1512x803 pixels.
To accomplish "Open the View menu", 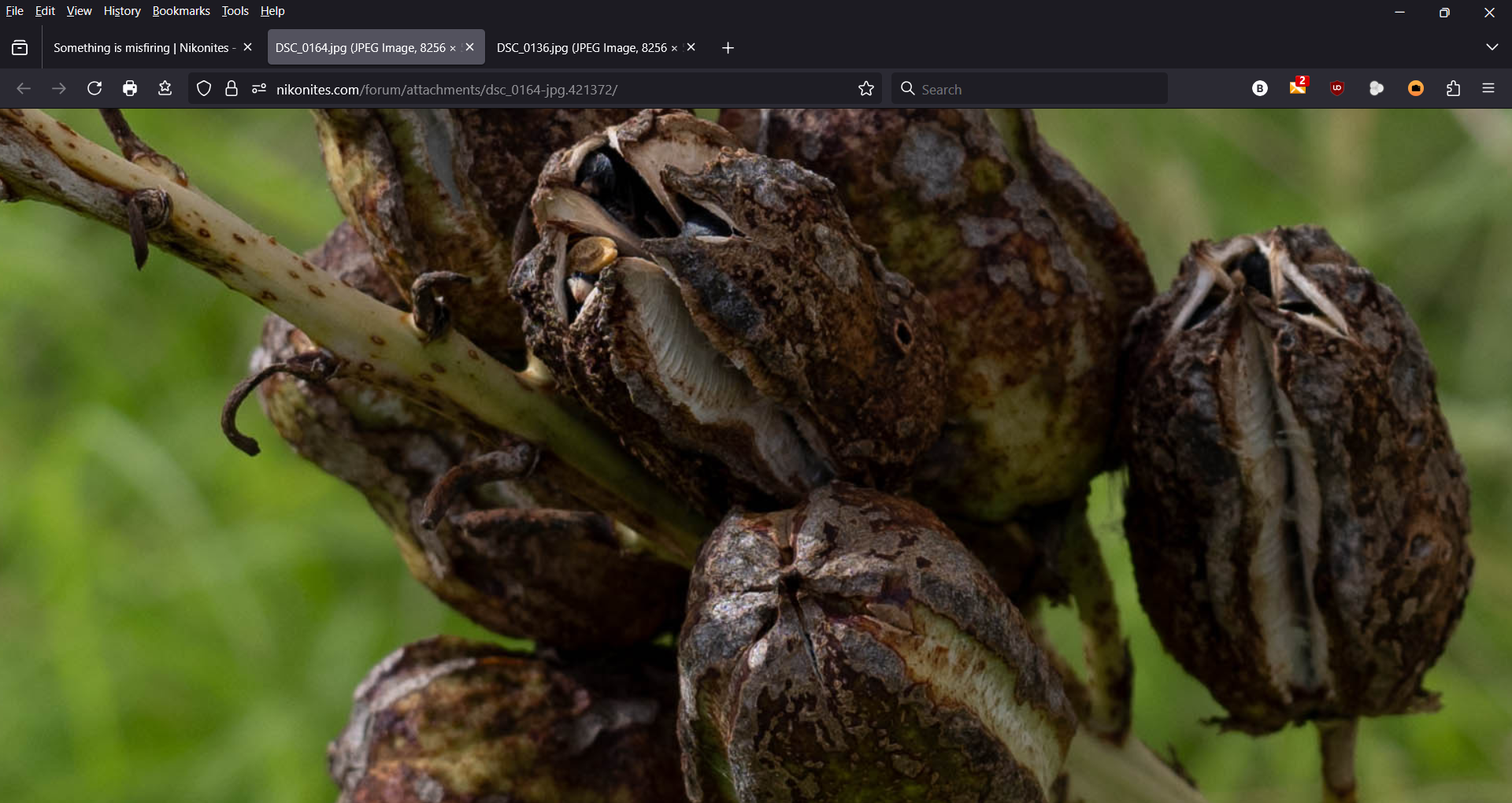I will (x=79, y=11).
